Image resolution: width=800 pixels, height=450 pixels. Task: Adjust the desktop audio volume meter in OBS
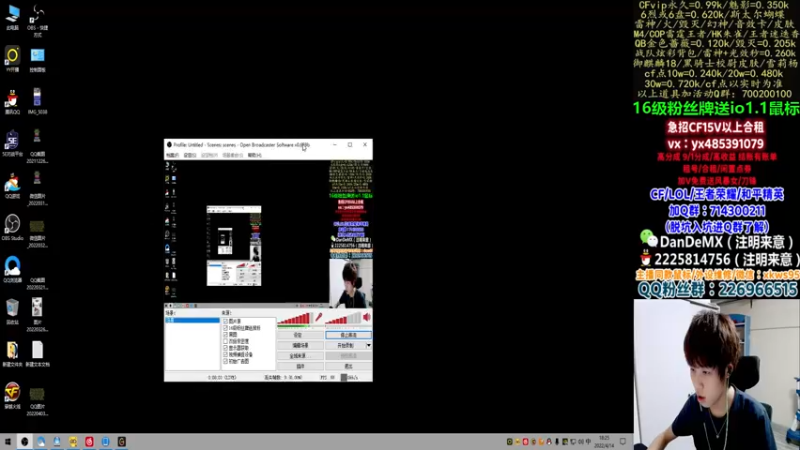(x=343, y=318)
